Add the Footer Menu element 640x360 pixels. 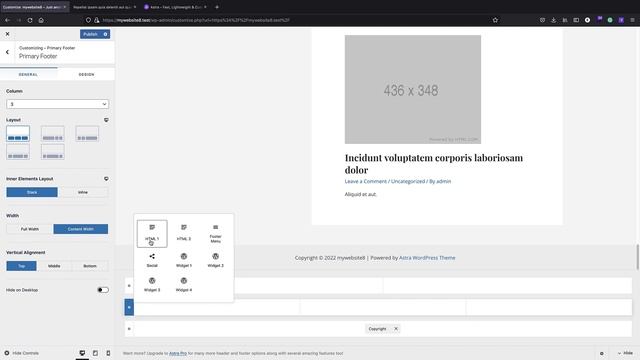tap(216, 233)
